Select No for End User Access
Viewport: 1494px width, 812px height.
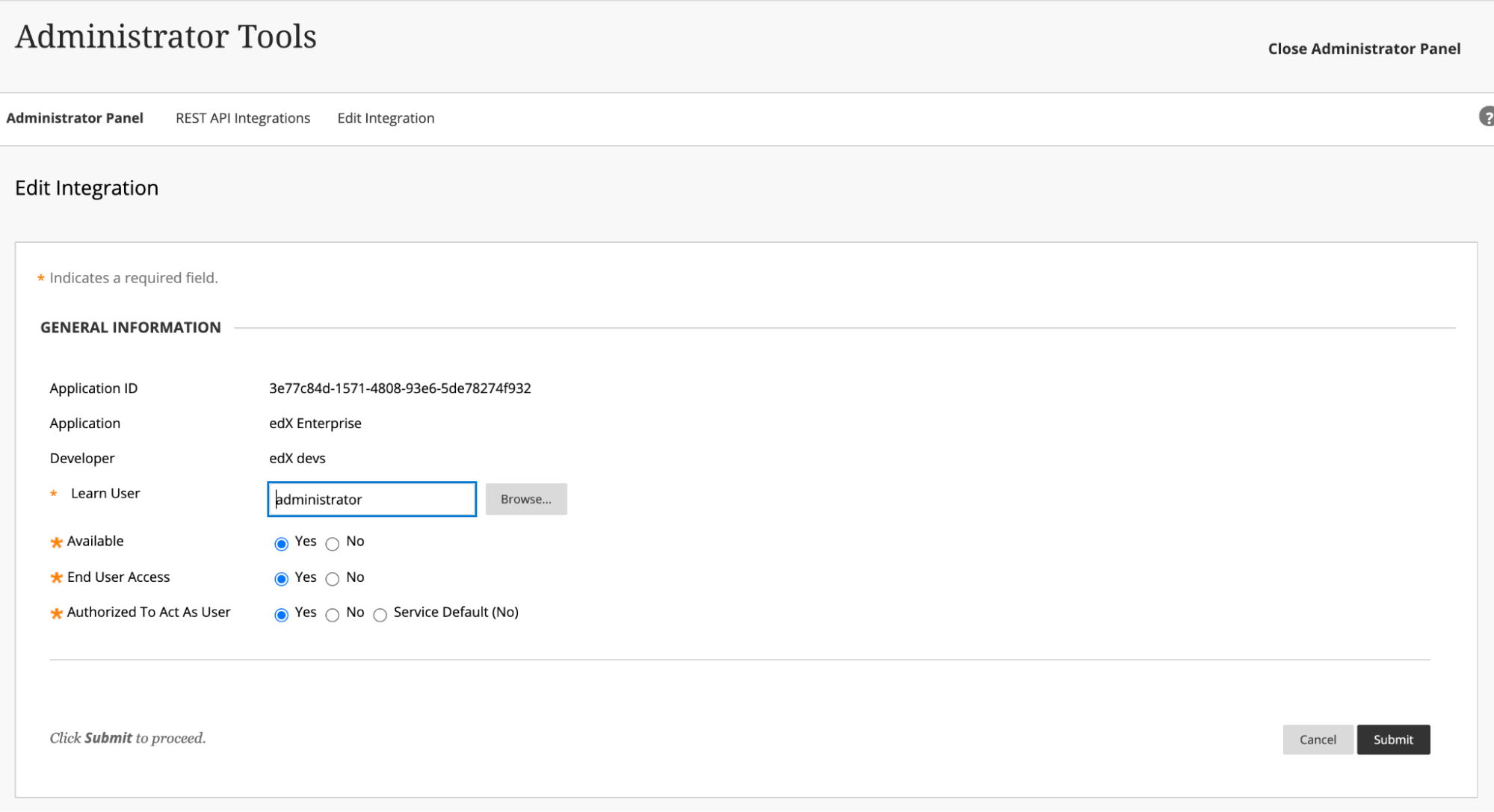[332, 579]
